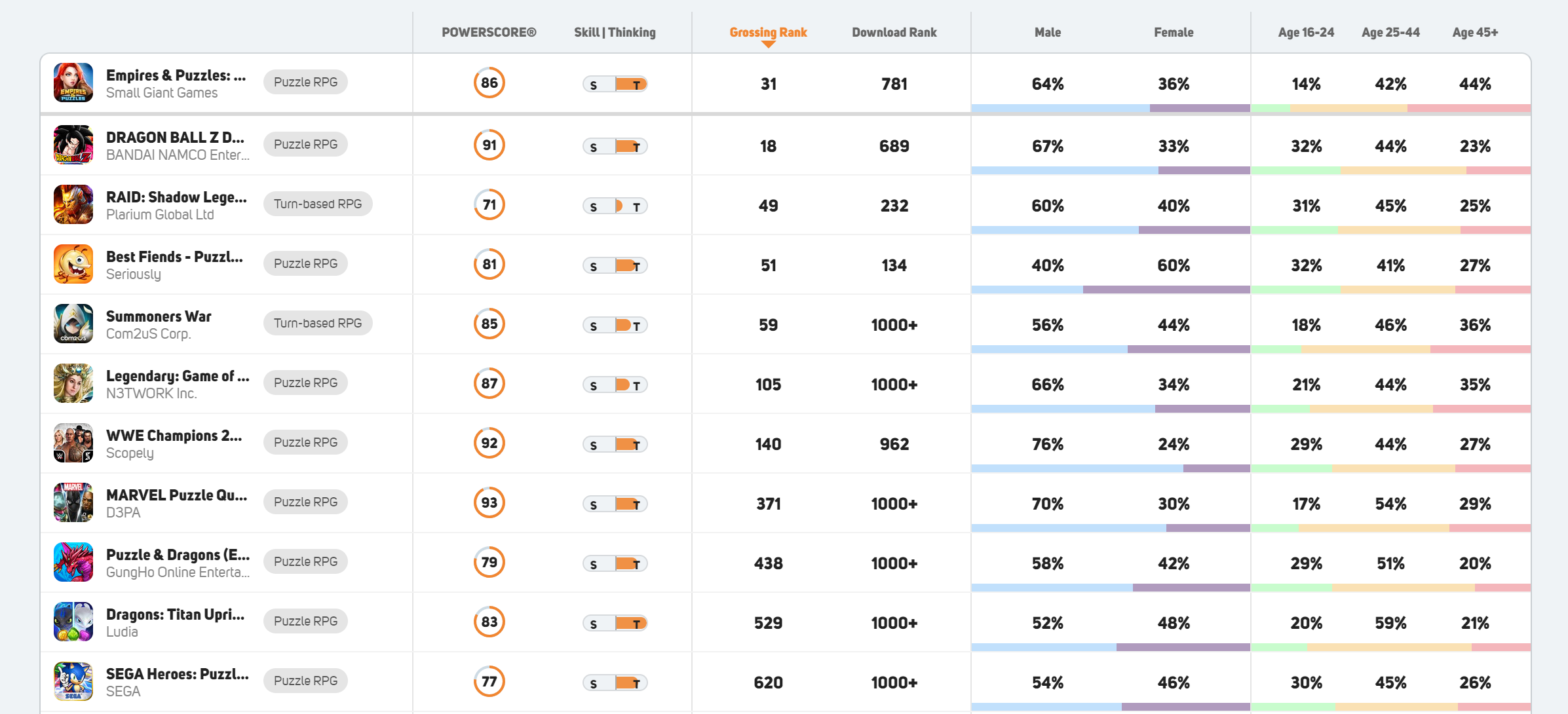Click the PowerScore 92 circle

click(x=489, y=443)
